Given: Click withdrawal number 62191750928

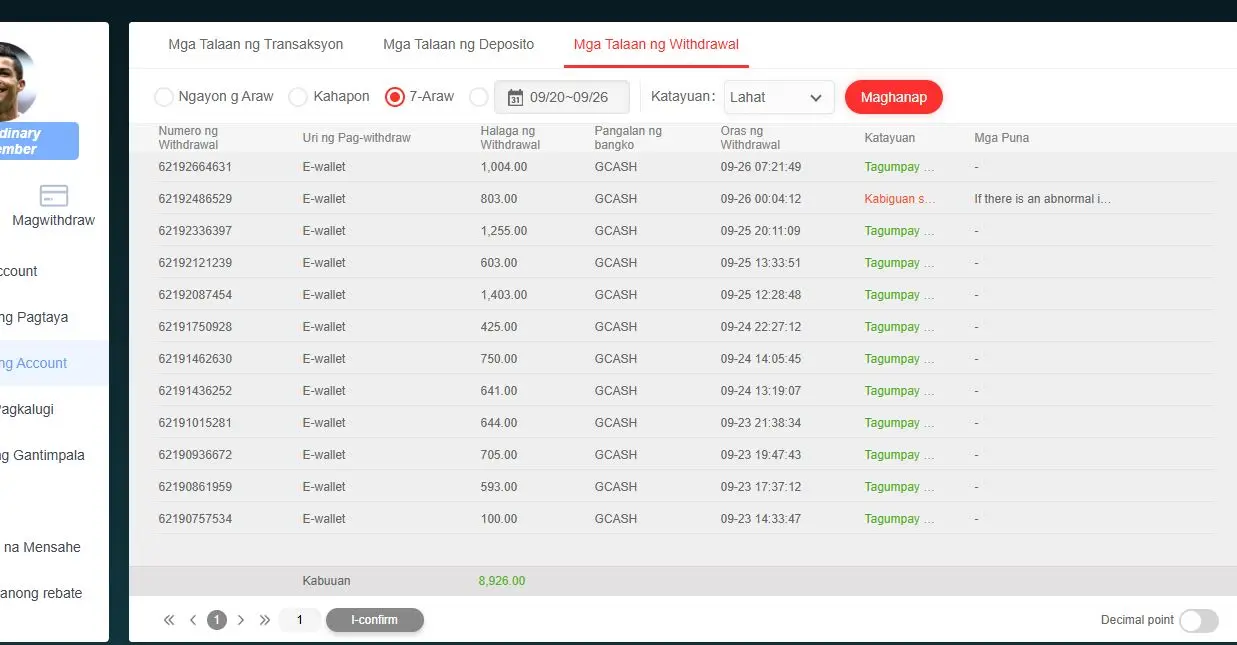Looking at the screenshot, I should click(195, 327).
